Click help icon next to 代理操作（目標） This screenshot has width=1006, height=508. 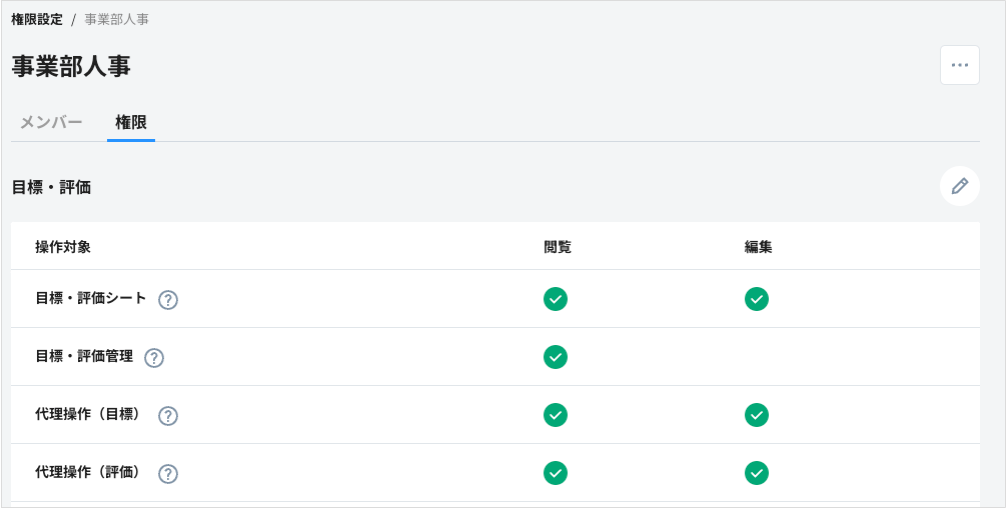tap(168, 415)
